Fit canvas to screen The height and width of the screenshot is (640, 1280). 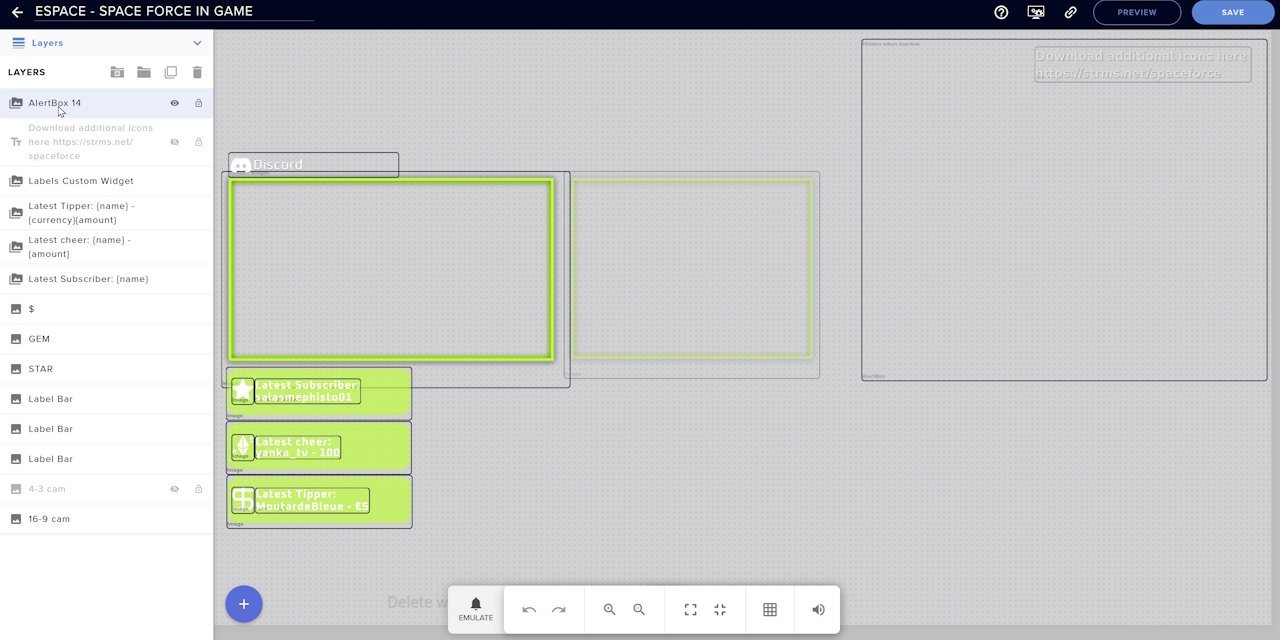coord(690,610)
